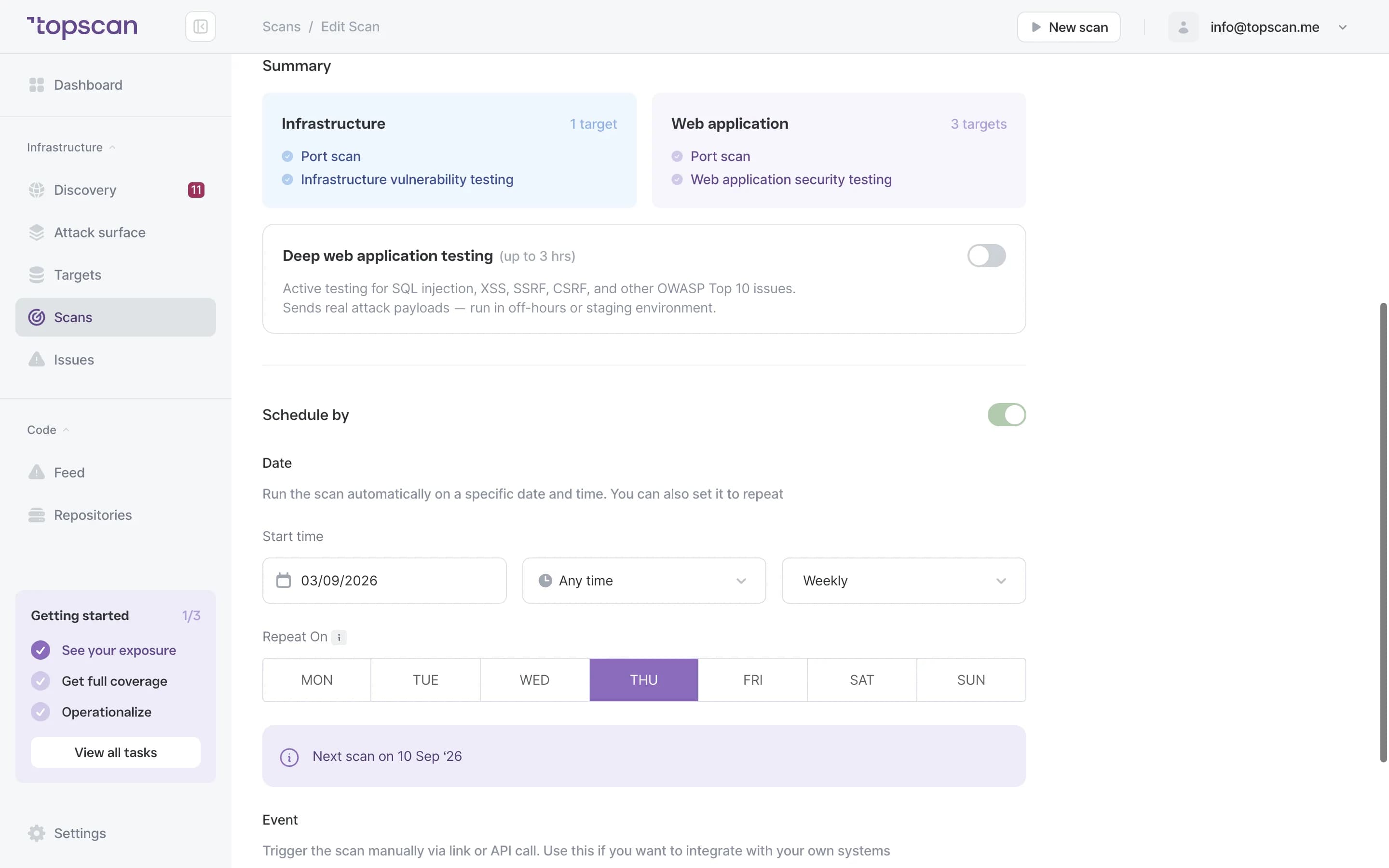Click the Discovery globe icon
The image size is (1389, 868).
pyautogui.click(x=36, y=190)
